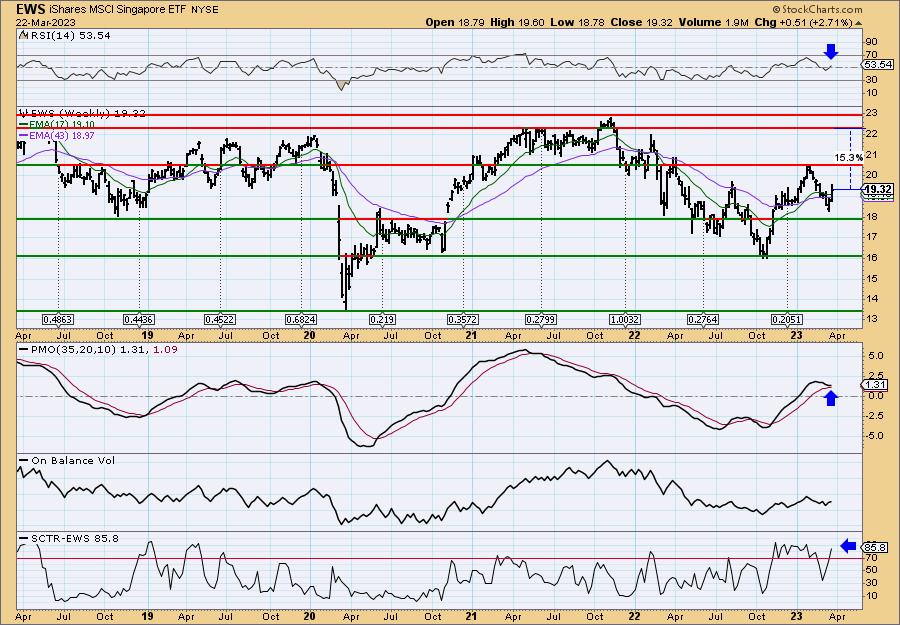Click the 0.219 value box

click(382, 319)
